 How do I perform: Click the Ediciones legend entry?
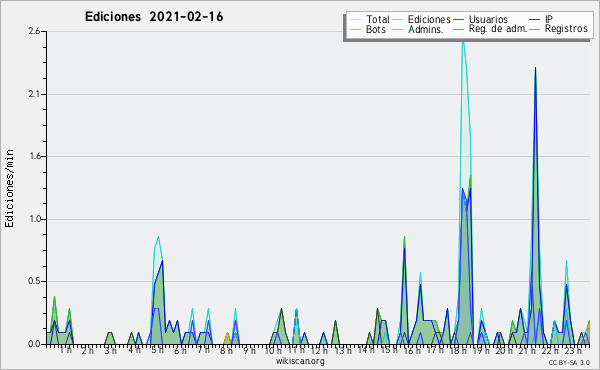[x=422, y=19]
